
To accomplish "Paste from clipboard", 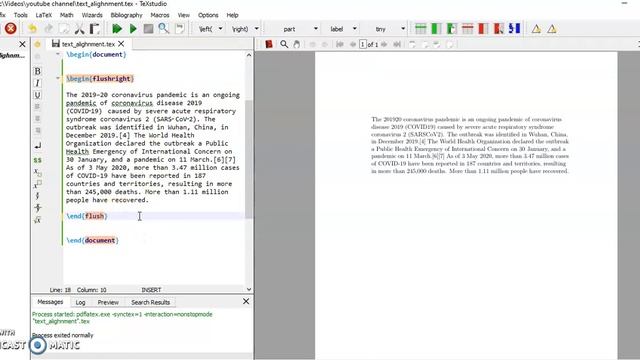I will point(95,29).
